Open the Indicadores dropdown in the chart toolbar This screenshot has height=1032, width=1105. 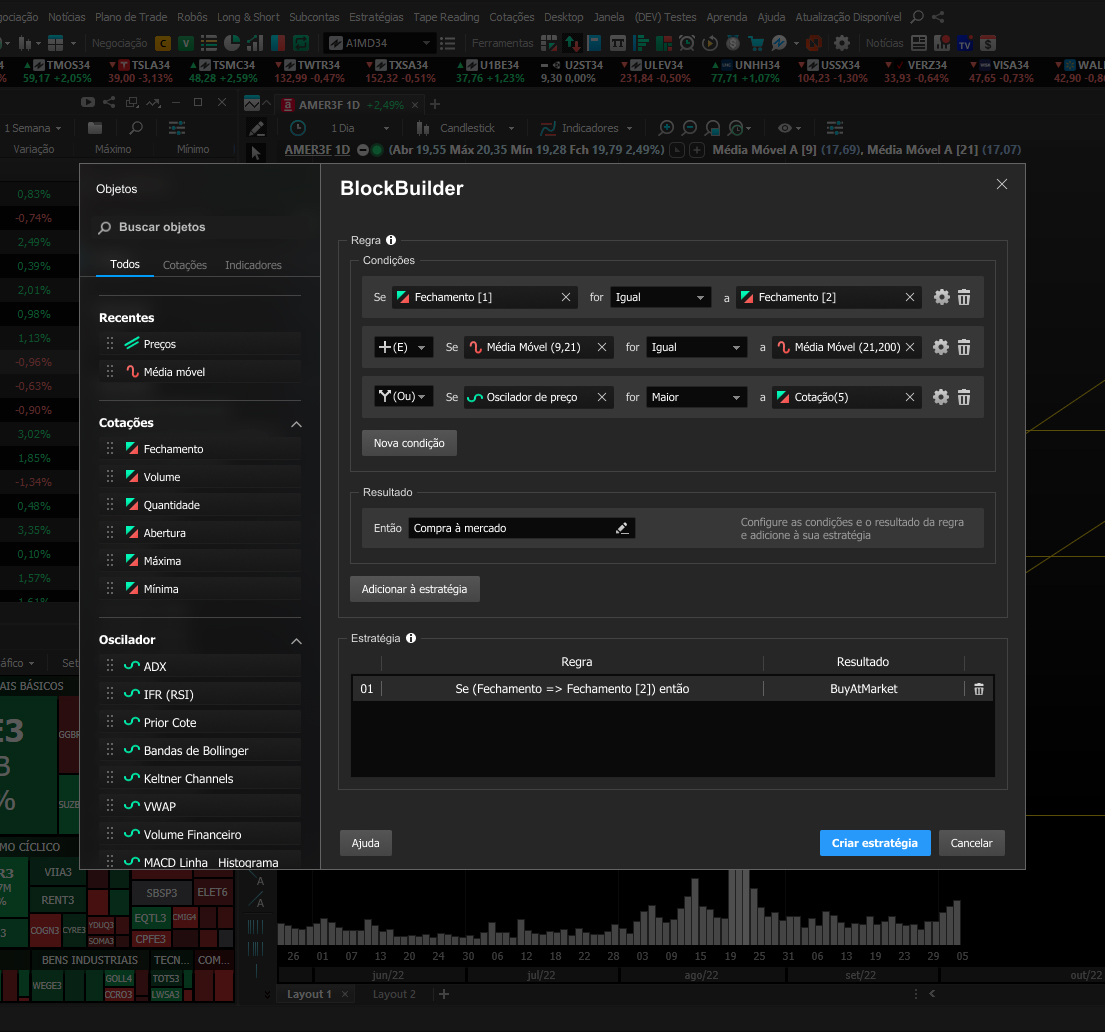click(586, 128)
